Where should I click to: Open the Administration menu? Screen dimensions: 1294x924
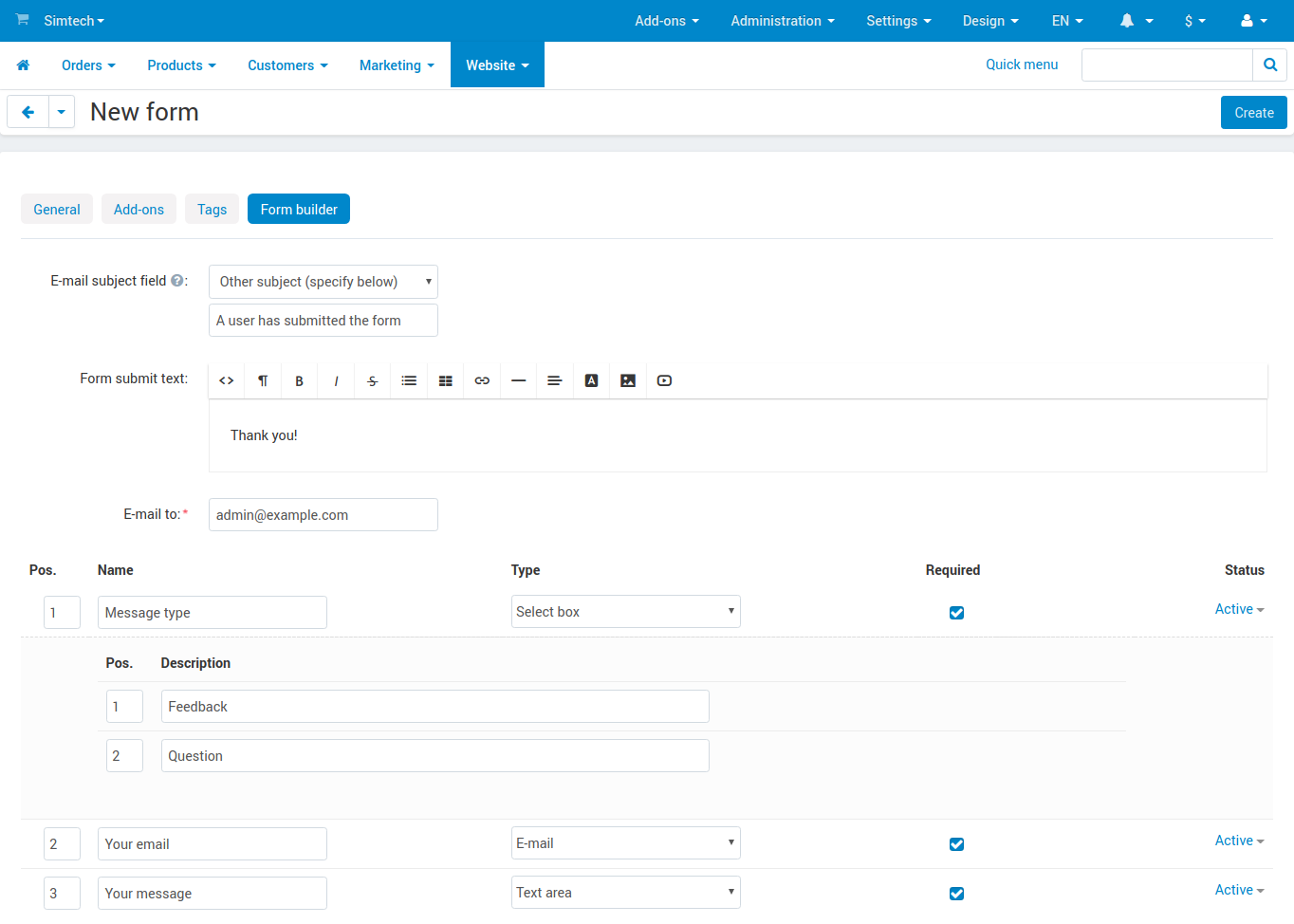point(783,21)
